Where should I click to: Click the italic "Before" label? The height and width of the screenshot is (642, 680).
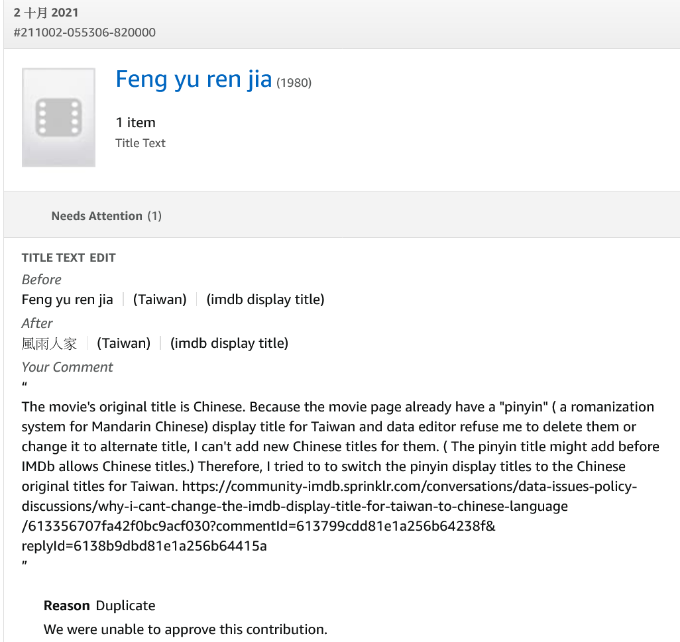tap(42, 280)
